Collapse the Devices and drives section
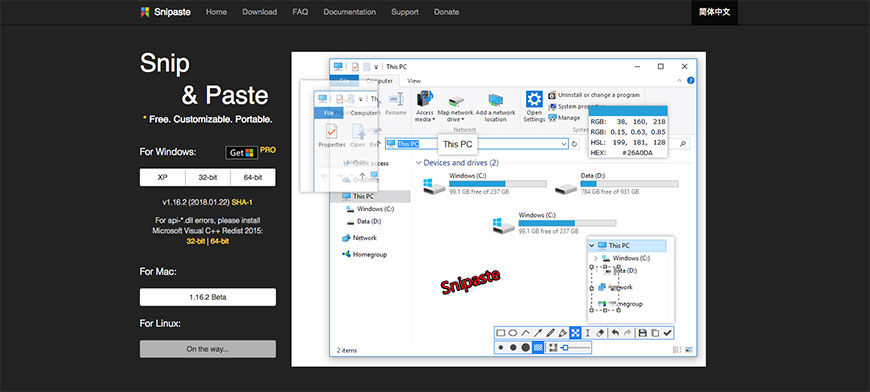 point(418,163)
